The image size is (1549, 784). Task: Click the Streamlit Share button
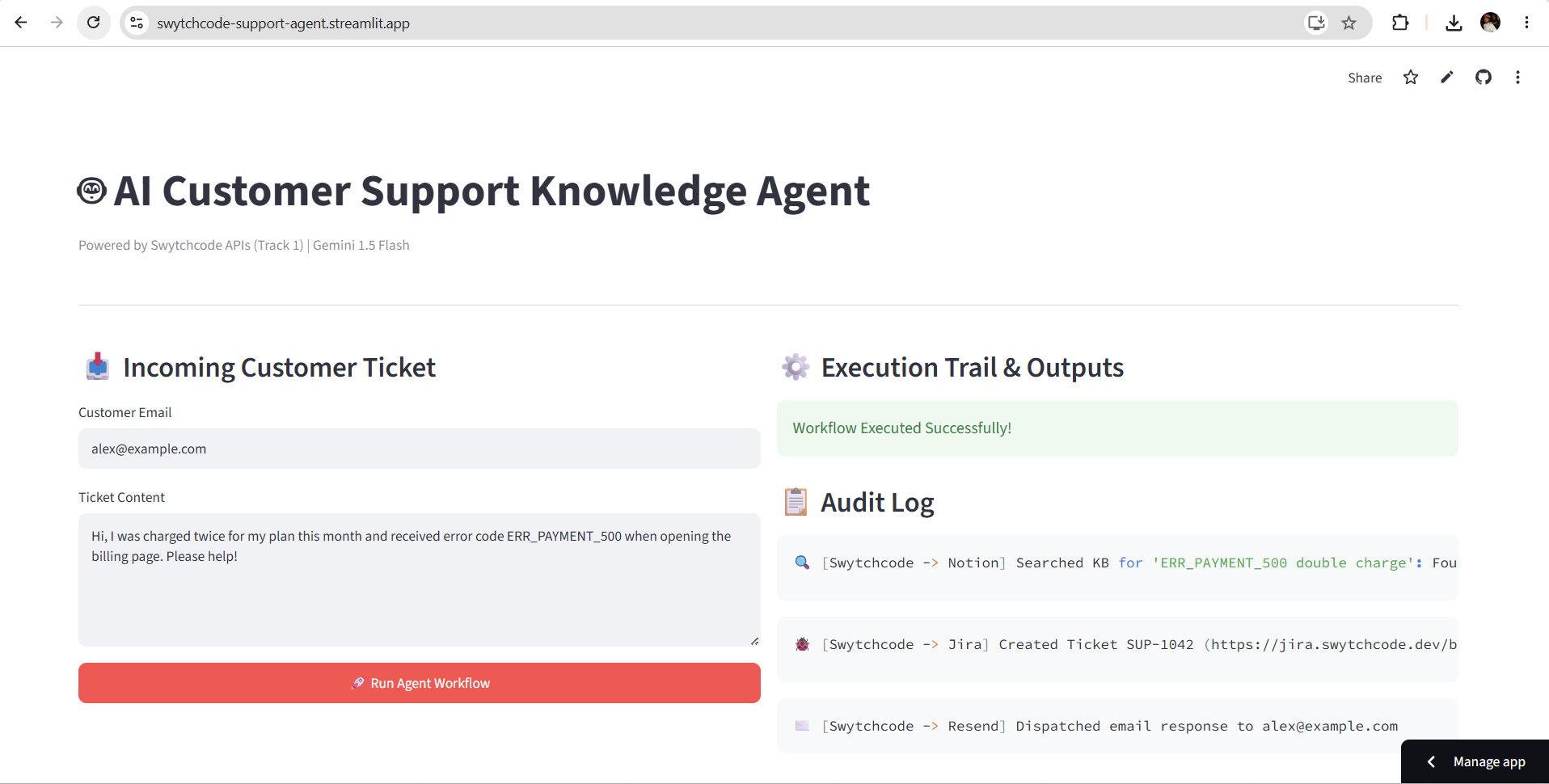coord(1365,78)
